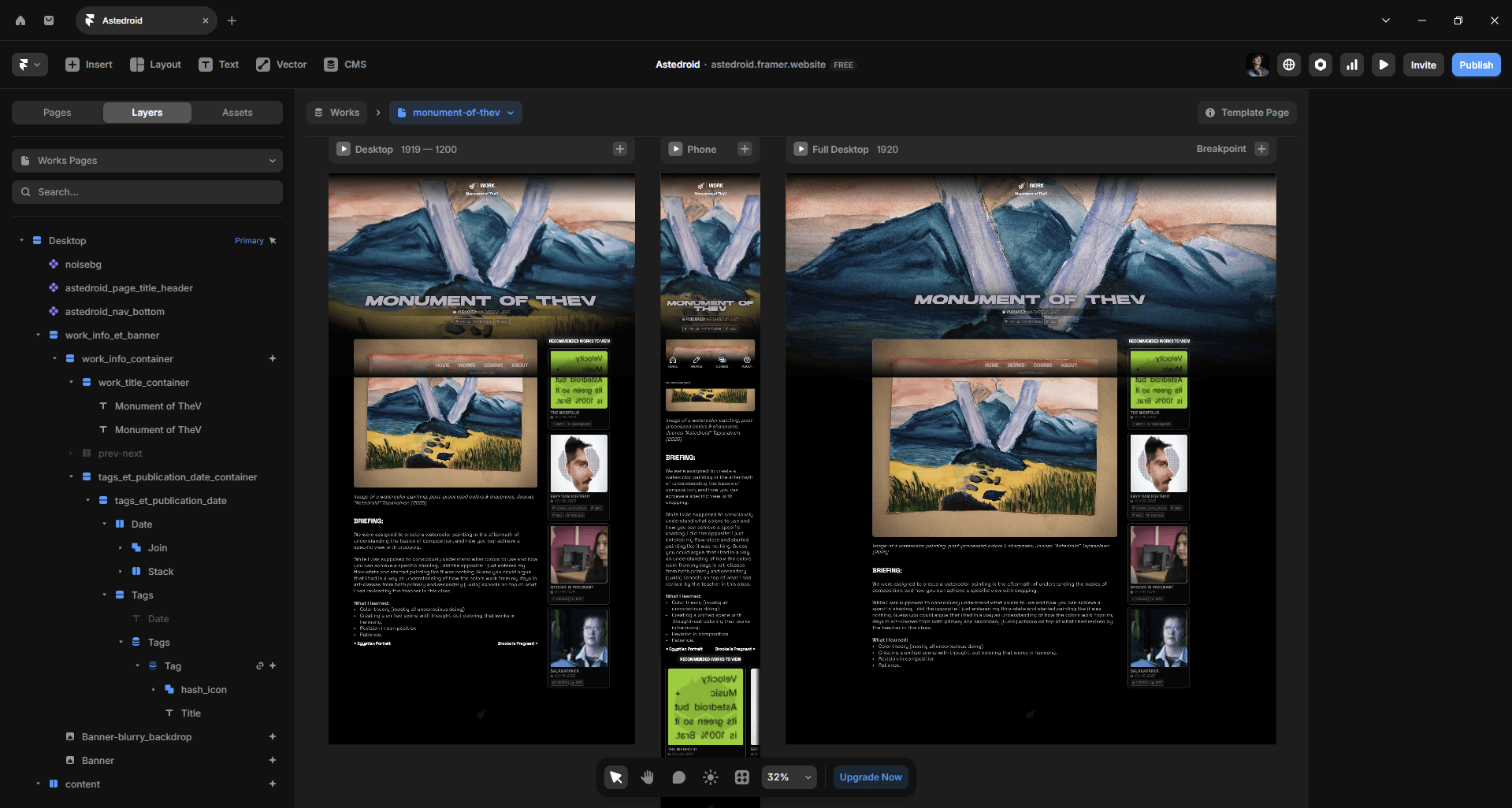The width and height of the screenshot is (1512, 808).
Task: Click plus on Banner-blurry_backdrop row
Action: click(273, 737)
